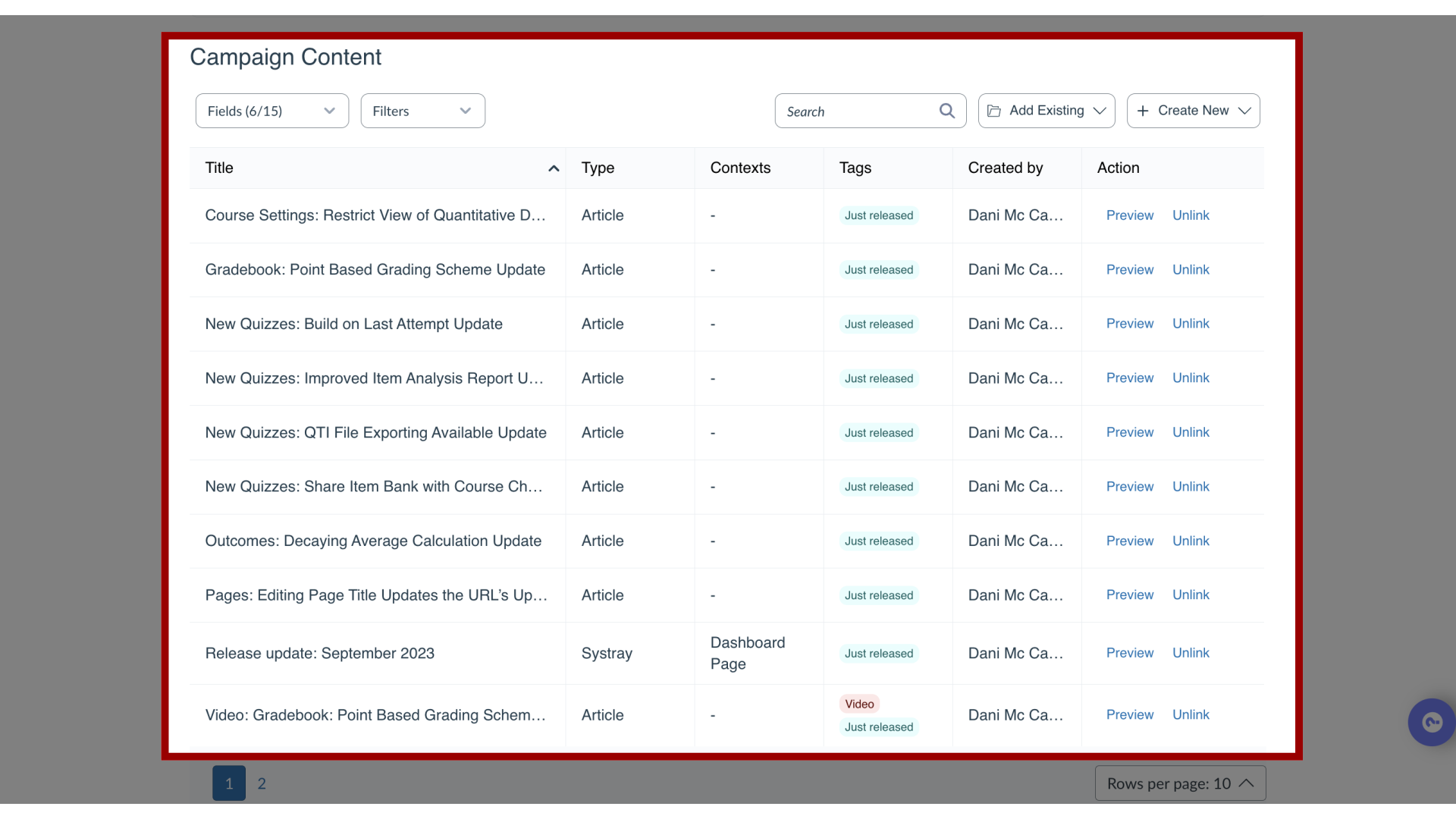Select page 1 of campaign content
Viewport: 1456px width, 819px height.
229,783
